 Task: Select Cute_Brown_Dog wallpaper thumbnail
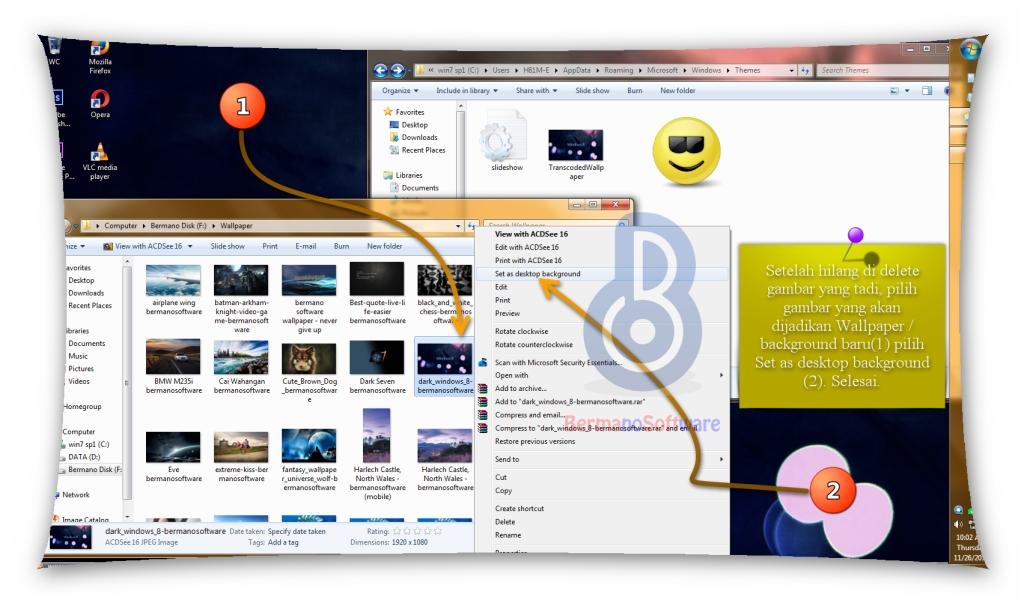pyautogui.click(x=309, y=371)
